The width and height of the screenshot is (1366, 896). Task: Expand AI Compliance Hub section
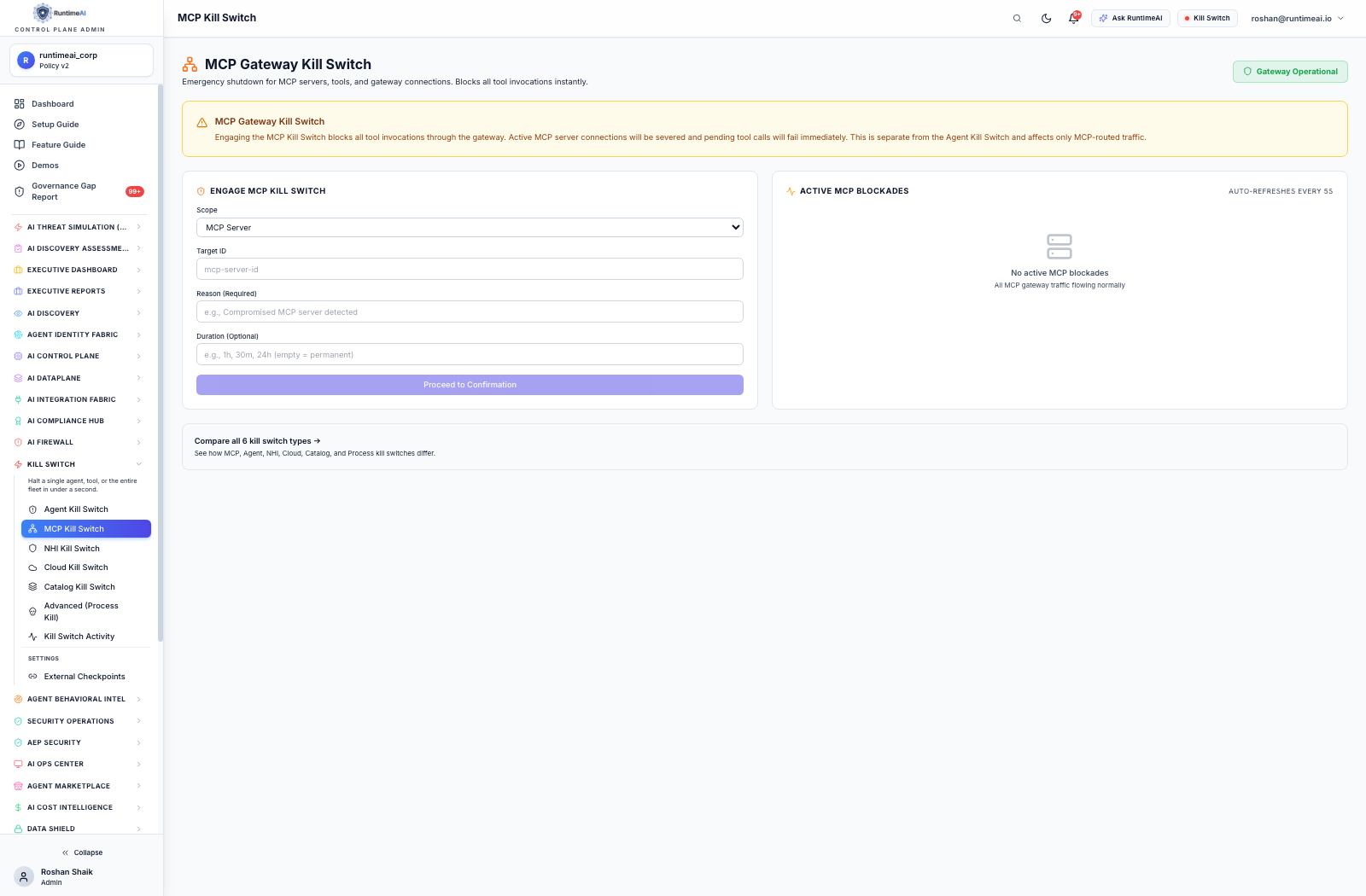79,421
